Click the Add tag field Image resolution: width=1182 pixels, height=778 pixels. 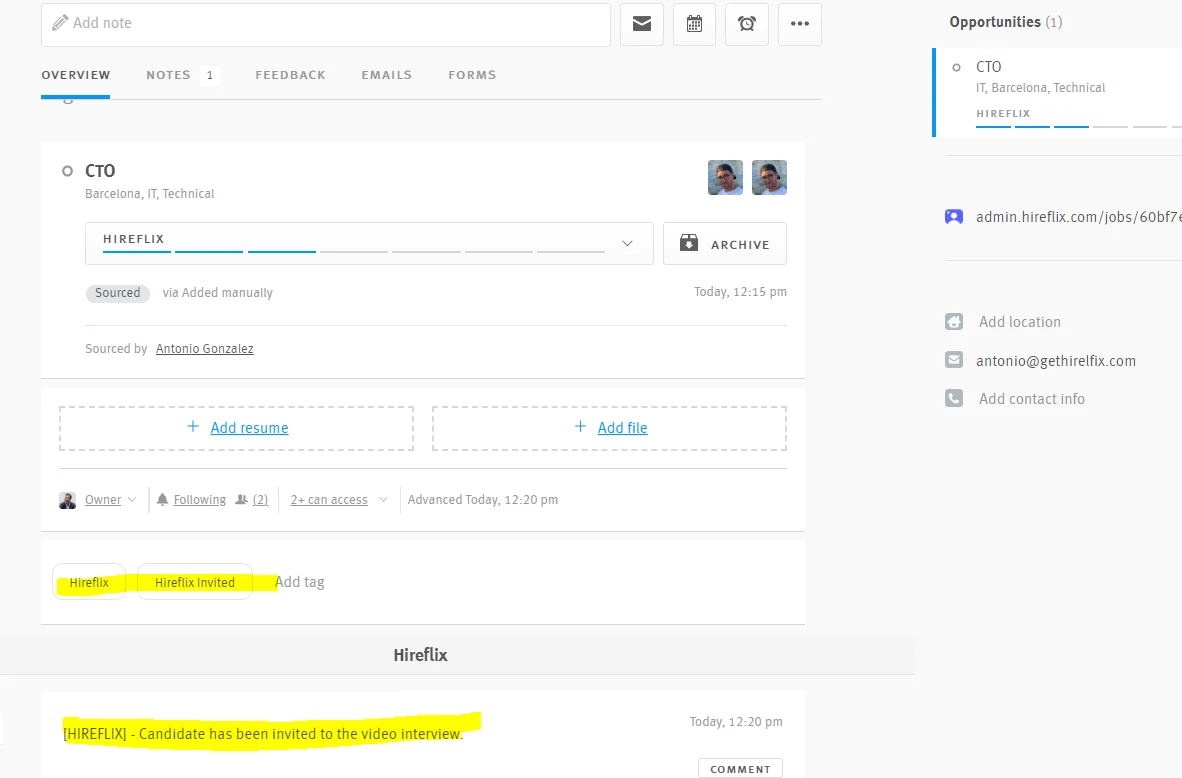pyautogui.click(x=300, y=582)
